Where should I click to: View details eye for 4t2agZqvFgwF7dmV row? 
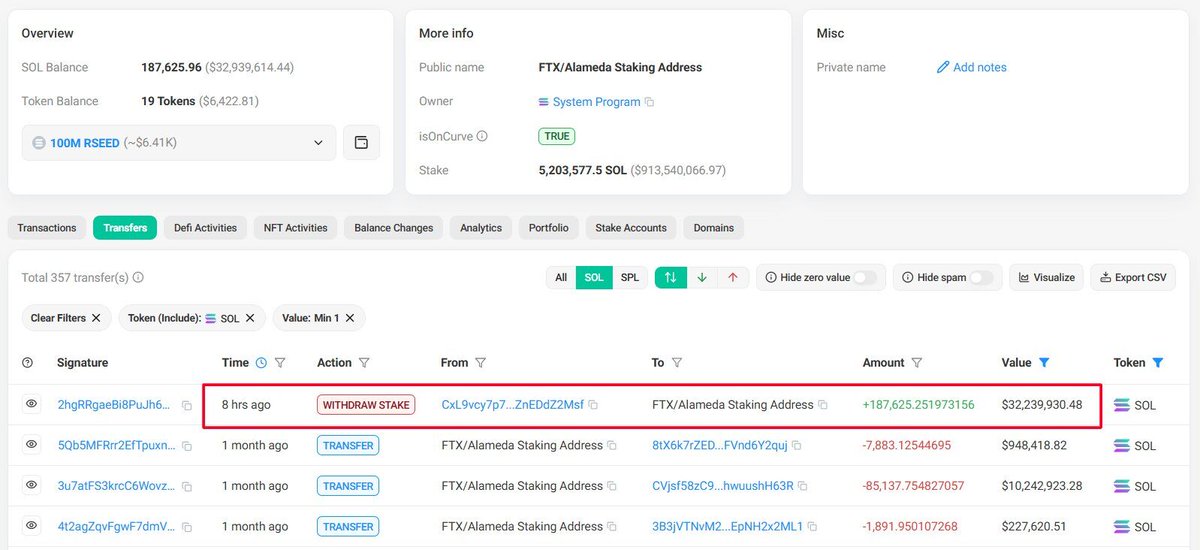point(31,525)
